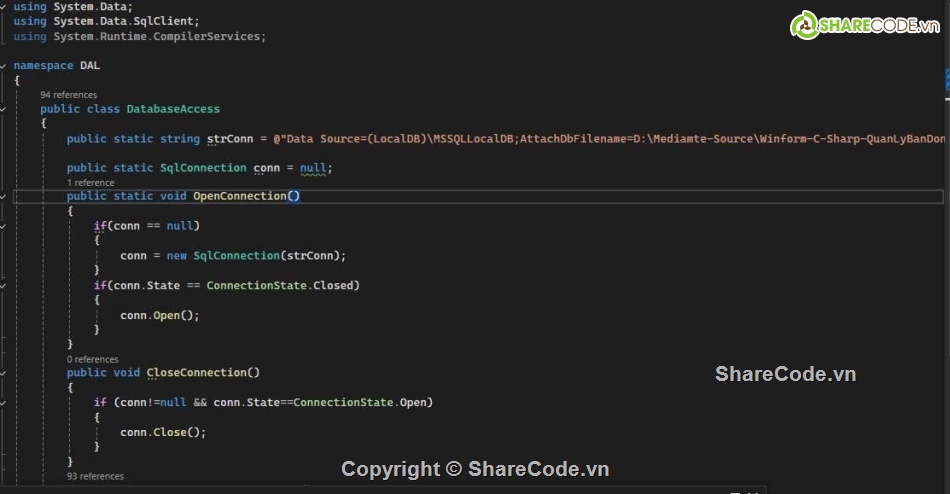Click the underlined null in conn declaration
950x494 pixels.
(313, 168)
